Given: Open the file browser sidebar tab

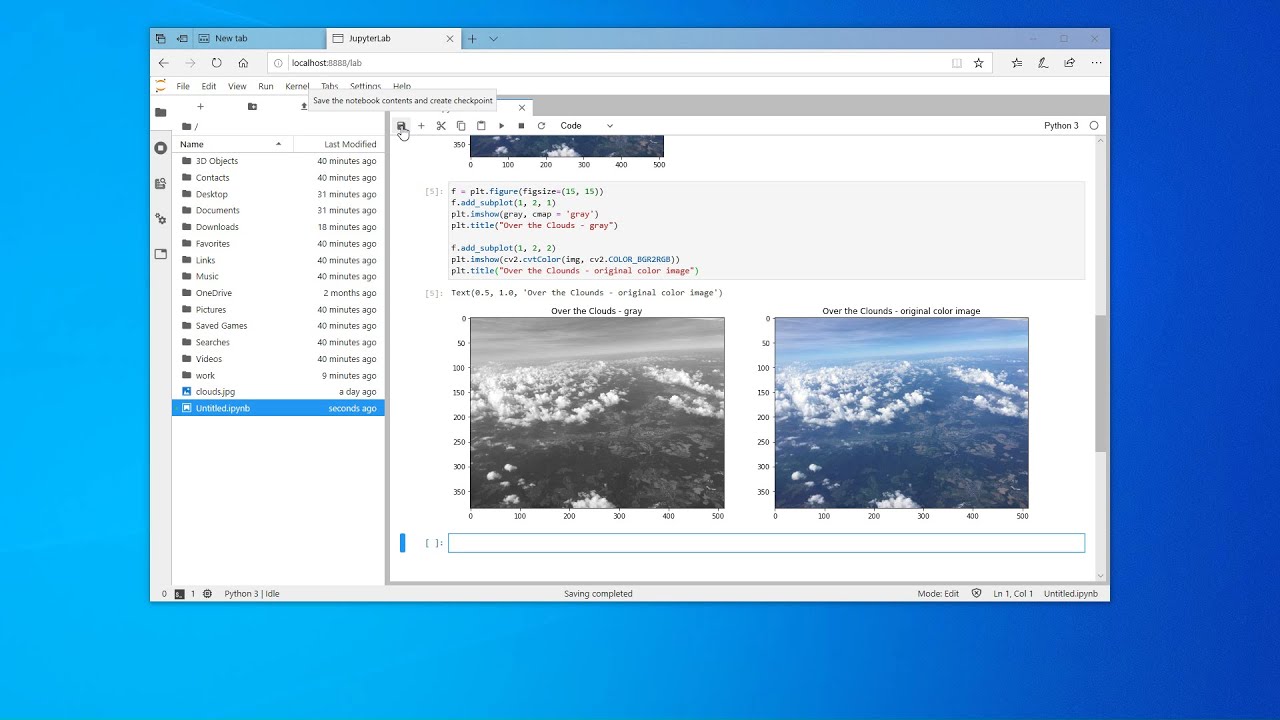Looking at the screenshot, I should click(161, 113).
